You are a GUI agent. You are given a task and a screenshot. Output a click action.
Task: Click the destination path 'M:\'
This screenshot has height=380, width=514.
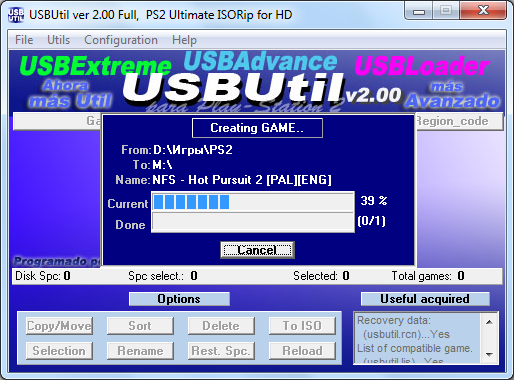pos(162,165)
